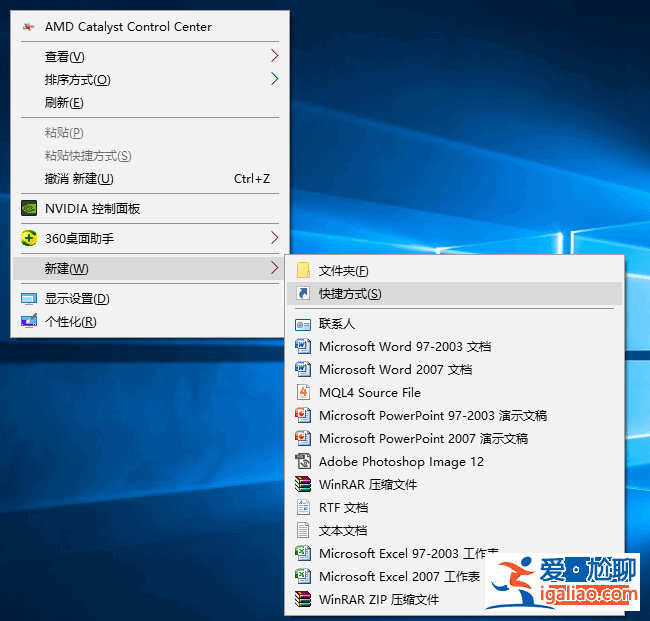Select 撤消 新建(U) undo entry
This screenshot has width=650, height=621.
(x=150, y=179)
